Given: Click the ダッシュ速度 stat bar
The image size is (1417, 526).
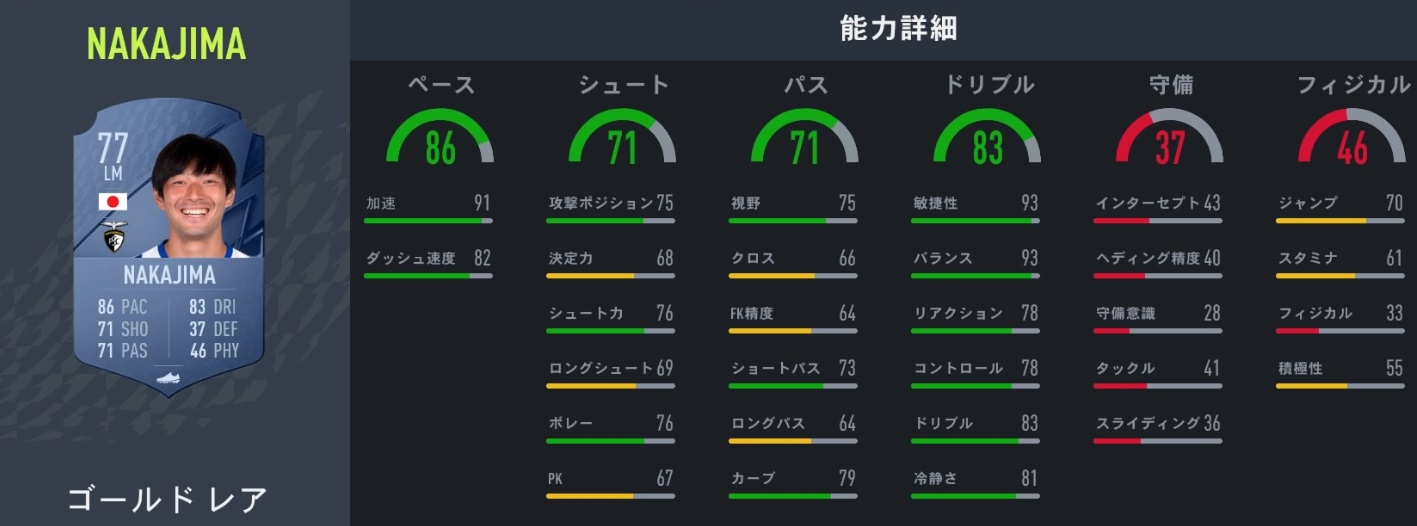Looking at the screenshot, I should (427, 275).
